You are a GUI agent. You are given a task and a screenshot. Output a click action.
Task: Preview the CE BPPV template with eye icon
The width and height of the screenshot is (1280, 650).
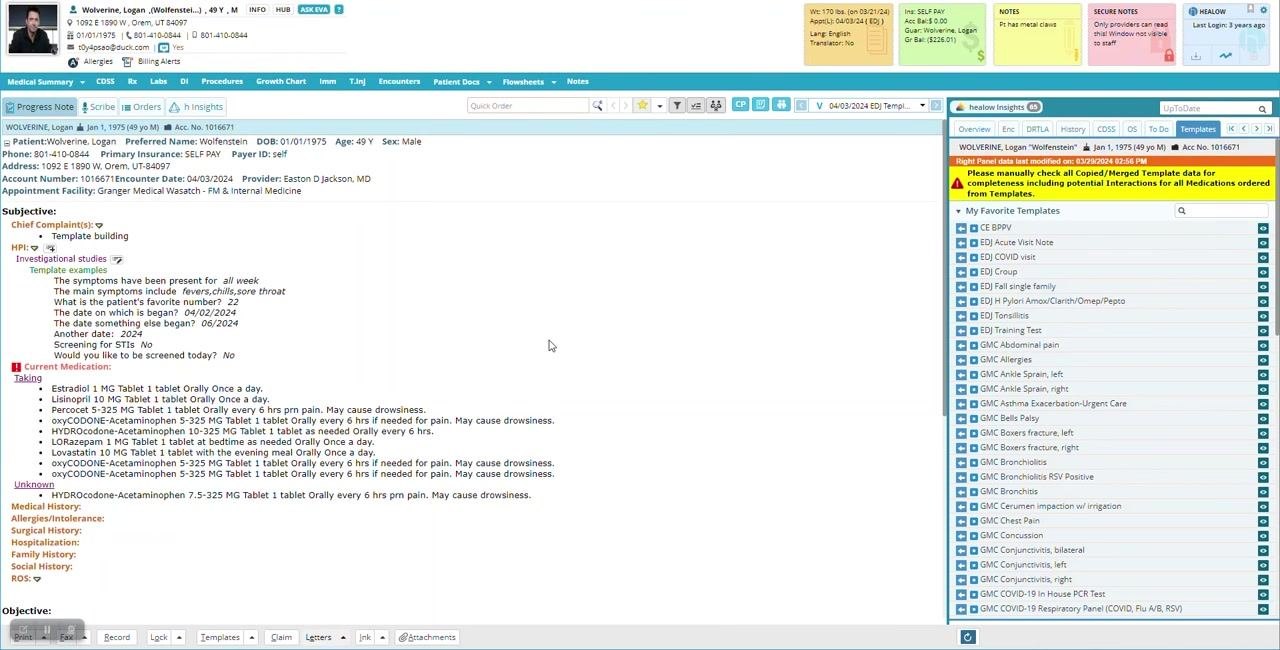click(1263, 228)
